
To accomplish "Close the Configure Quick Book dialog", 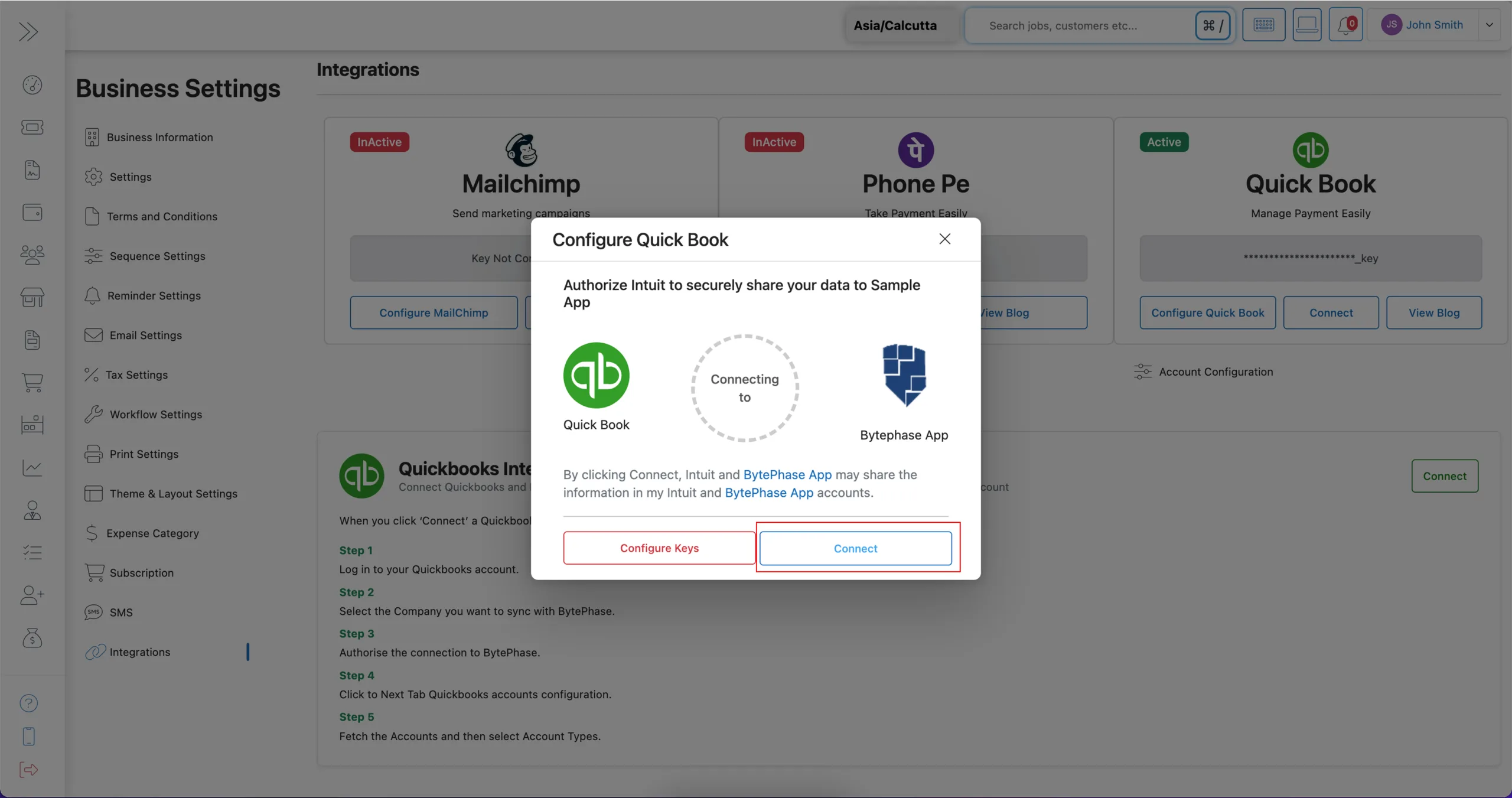I will tap(944, 239).
